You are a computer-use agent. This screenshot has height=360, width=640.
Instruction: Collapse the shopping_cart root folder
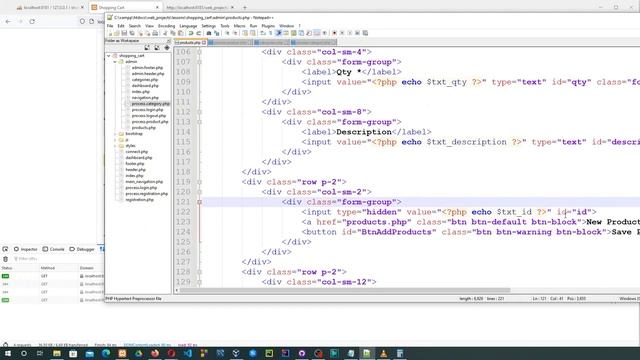pos(109,56)
